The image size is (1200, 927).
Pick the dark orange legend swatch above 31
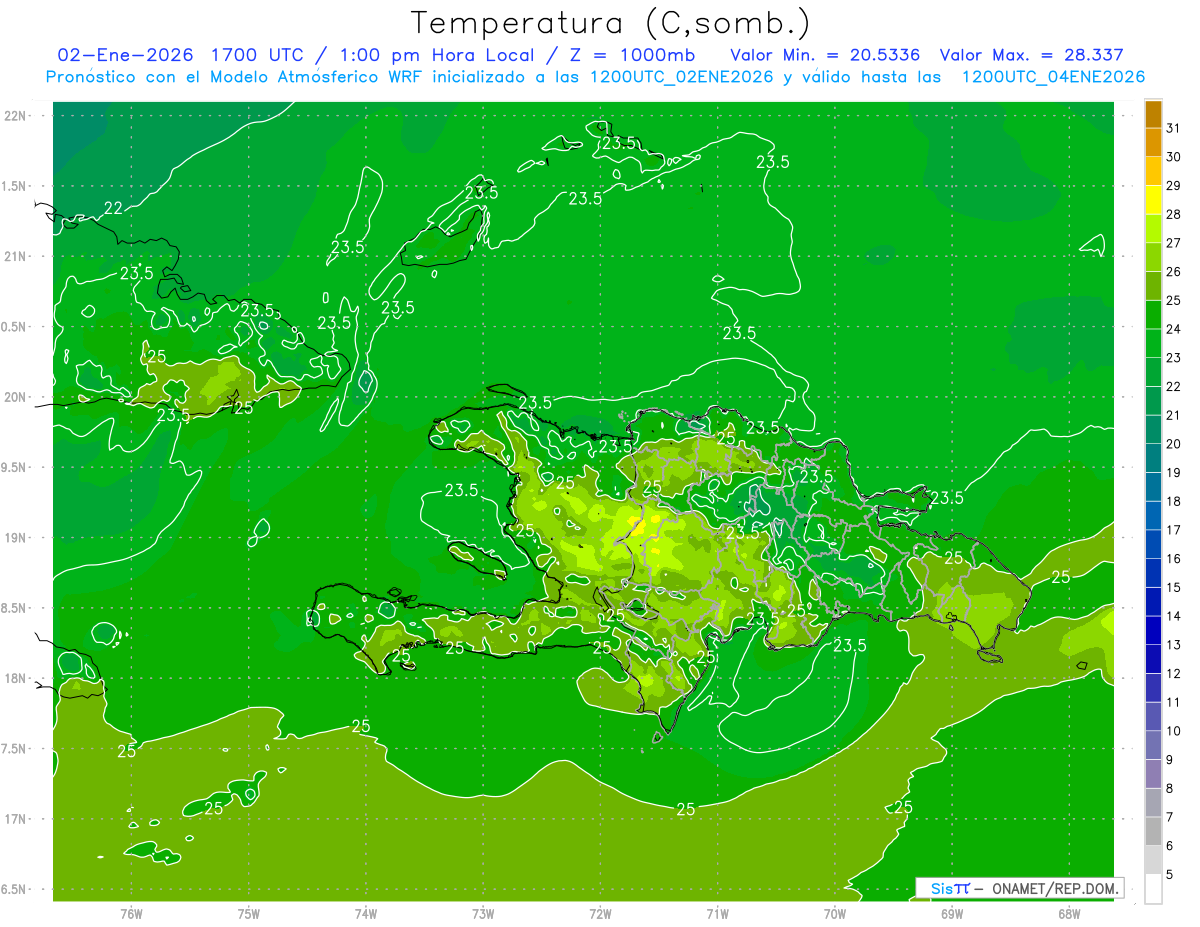[1153, 114]
